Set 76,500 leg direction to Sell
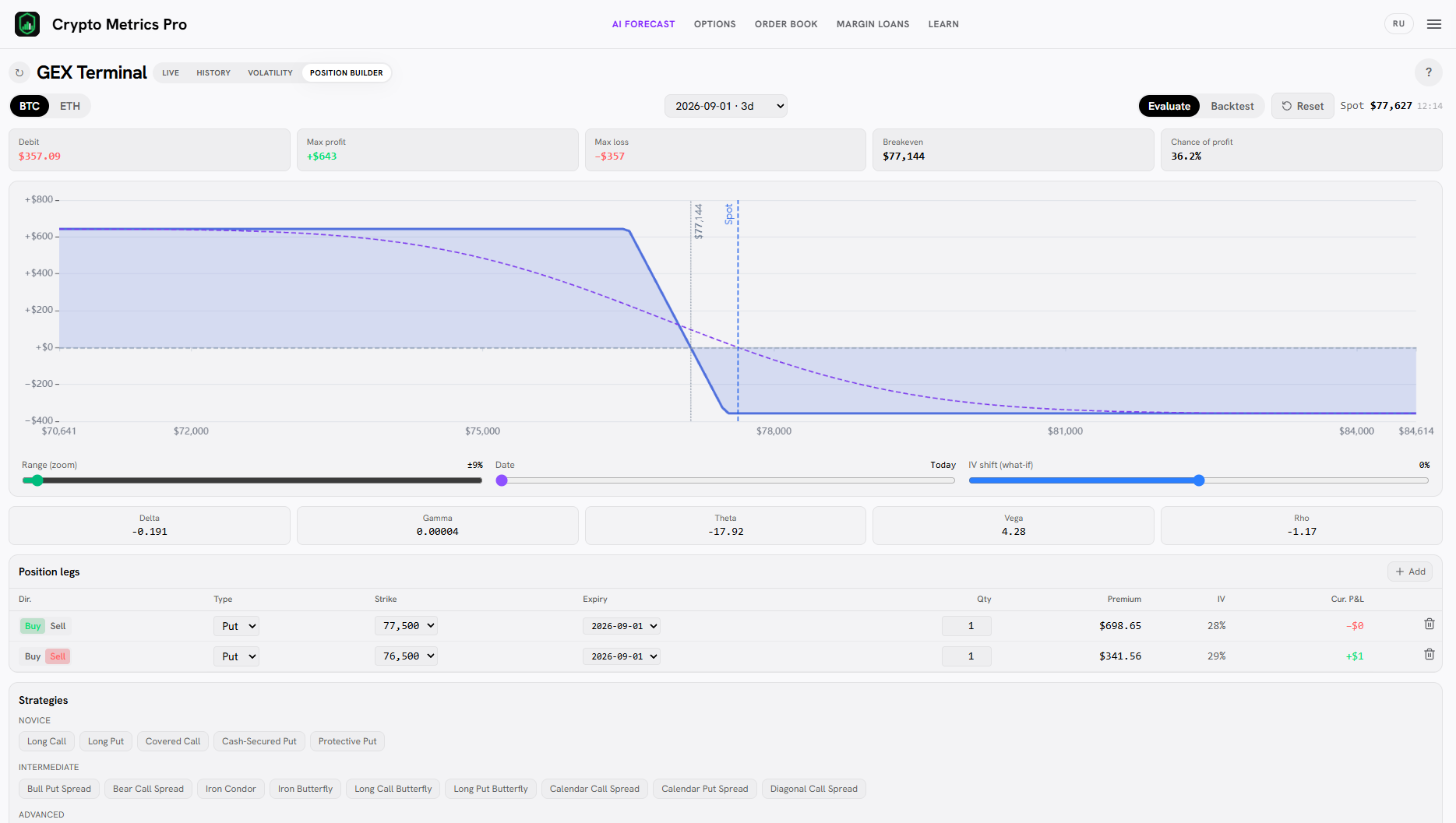Image resolution: width=1456 pixels, height=823 pixels. tap(58, 656)
